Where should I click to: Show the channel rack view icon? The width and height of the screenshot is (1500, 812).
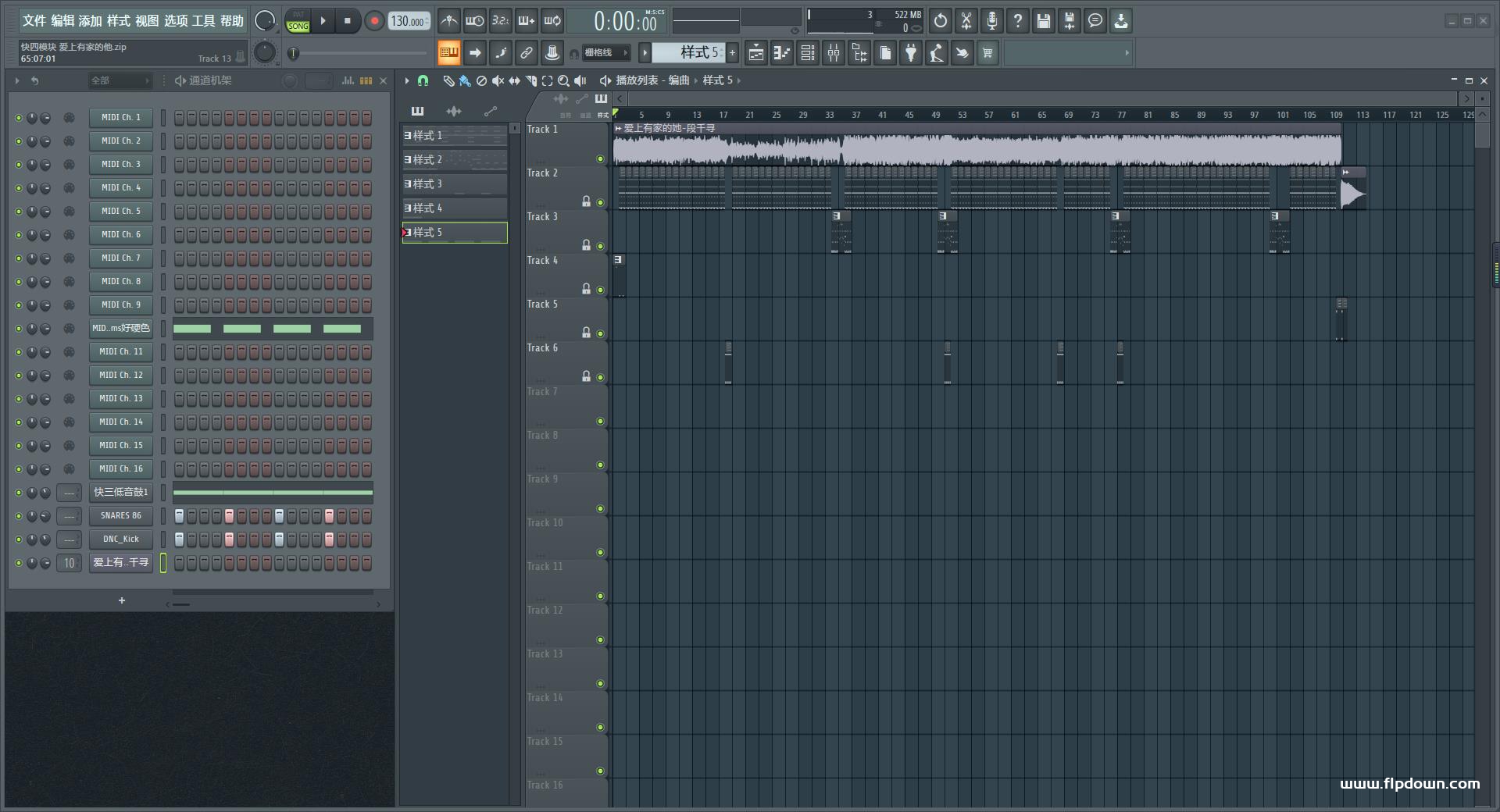[x=808, y=53]
